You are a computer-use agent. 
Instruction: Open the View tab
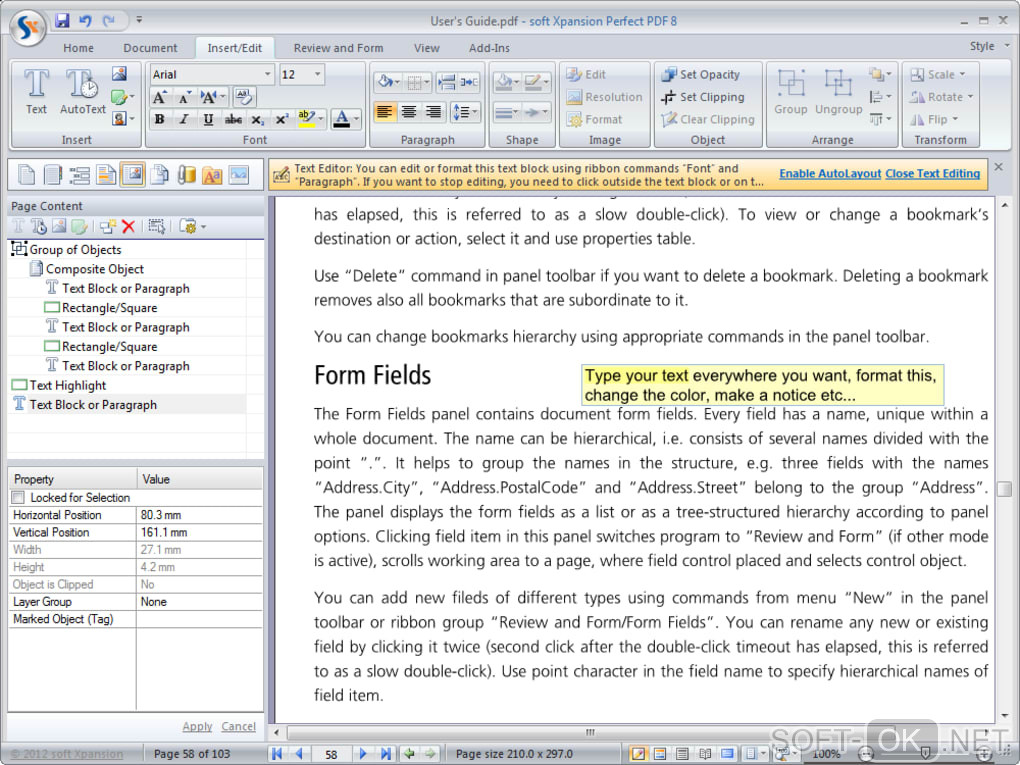tap(427, 48)
